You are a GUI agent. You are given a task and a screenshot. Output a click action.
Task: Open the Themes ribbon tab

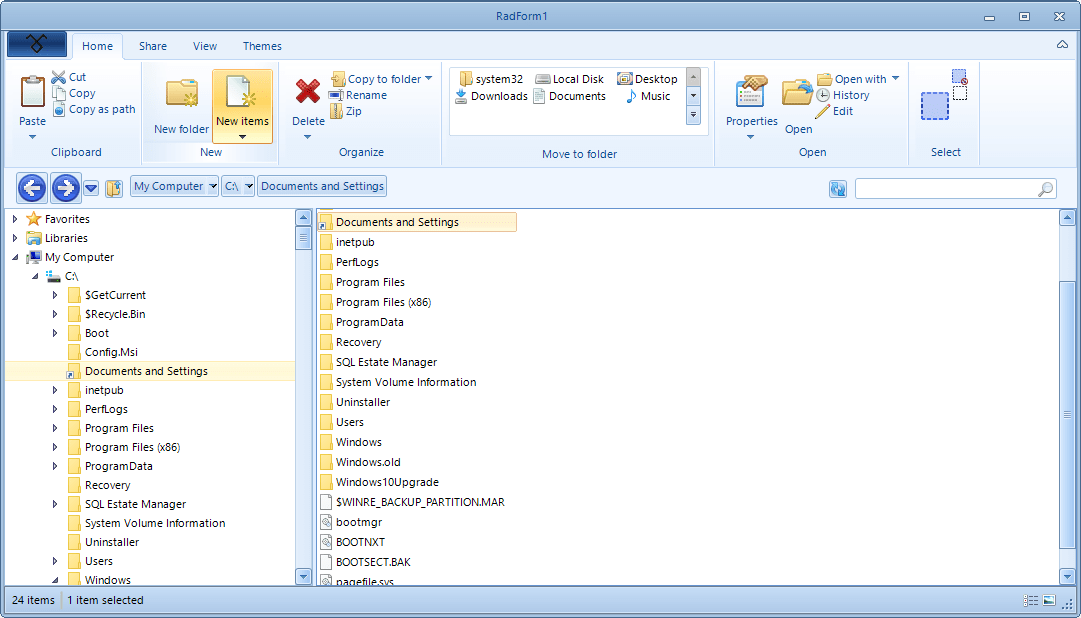pos(261,46)
